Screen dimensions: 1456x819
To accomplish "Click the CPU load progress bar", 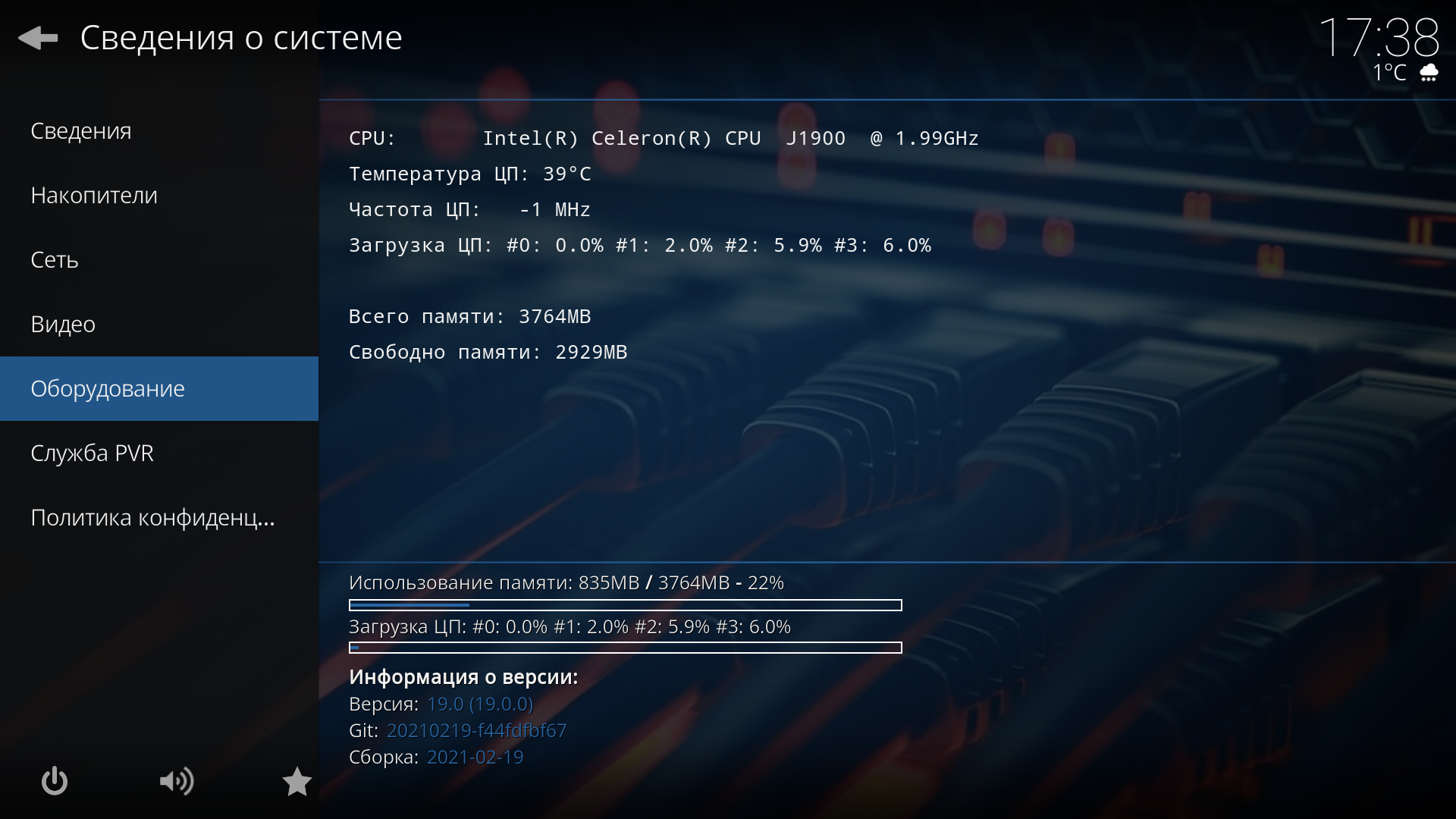I will pos(625,648).
